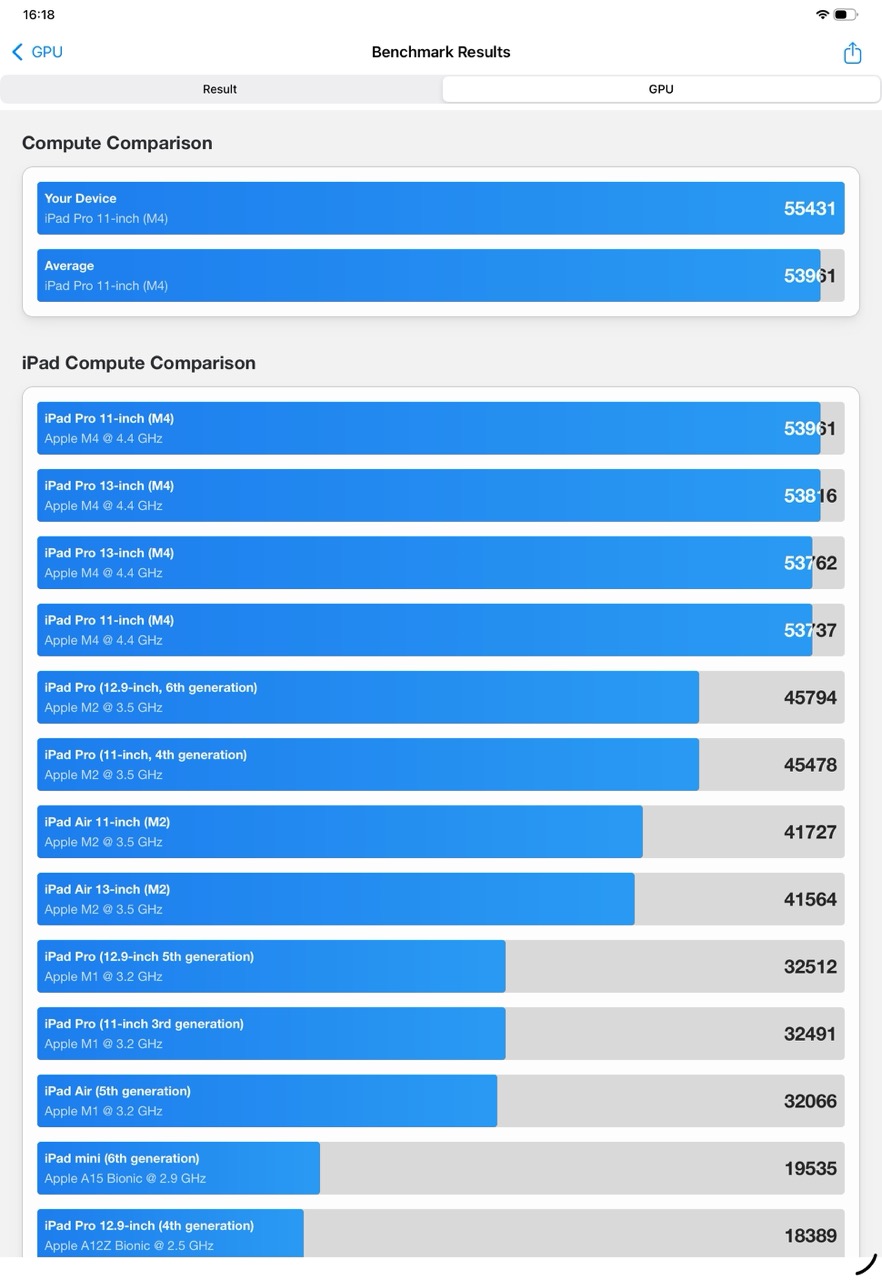Tap the Wi-Fi status icon
The width and height of the screenshot is (882, 1280).
pos(822,15)
